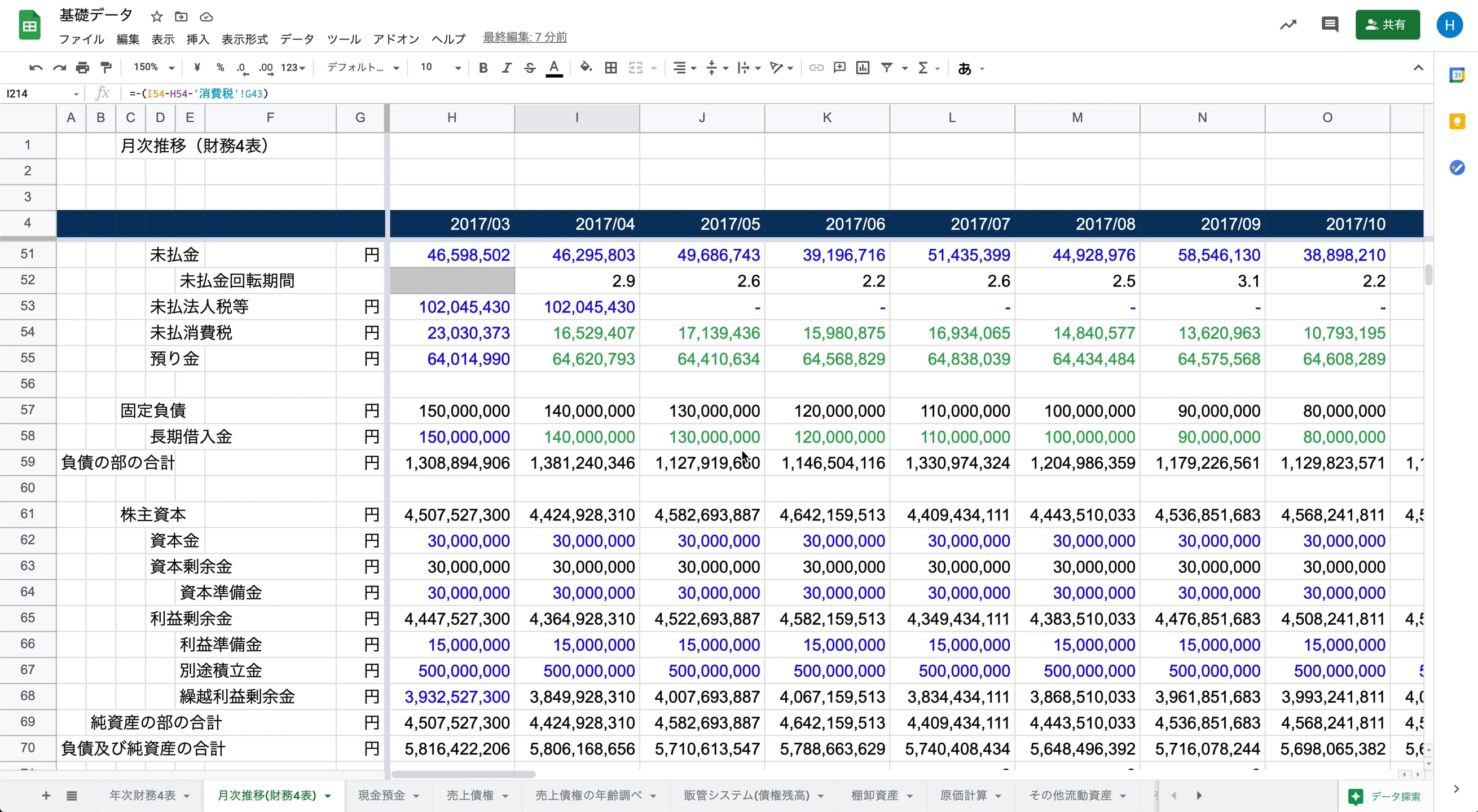Insert a chart using toolbar icon

[x=863, y=68]
